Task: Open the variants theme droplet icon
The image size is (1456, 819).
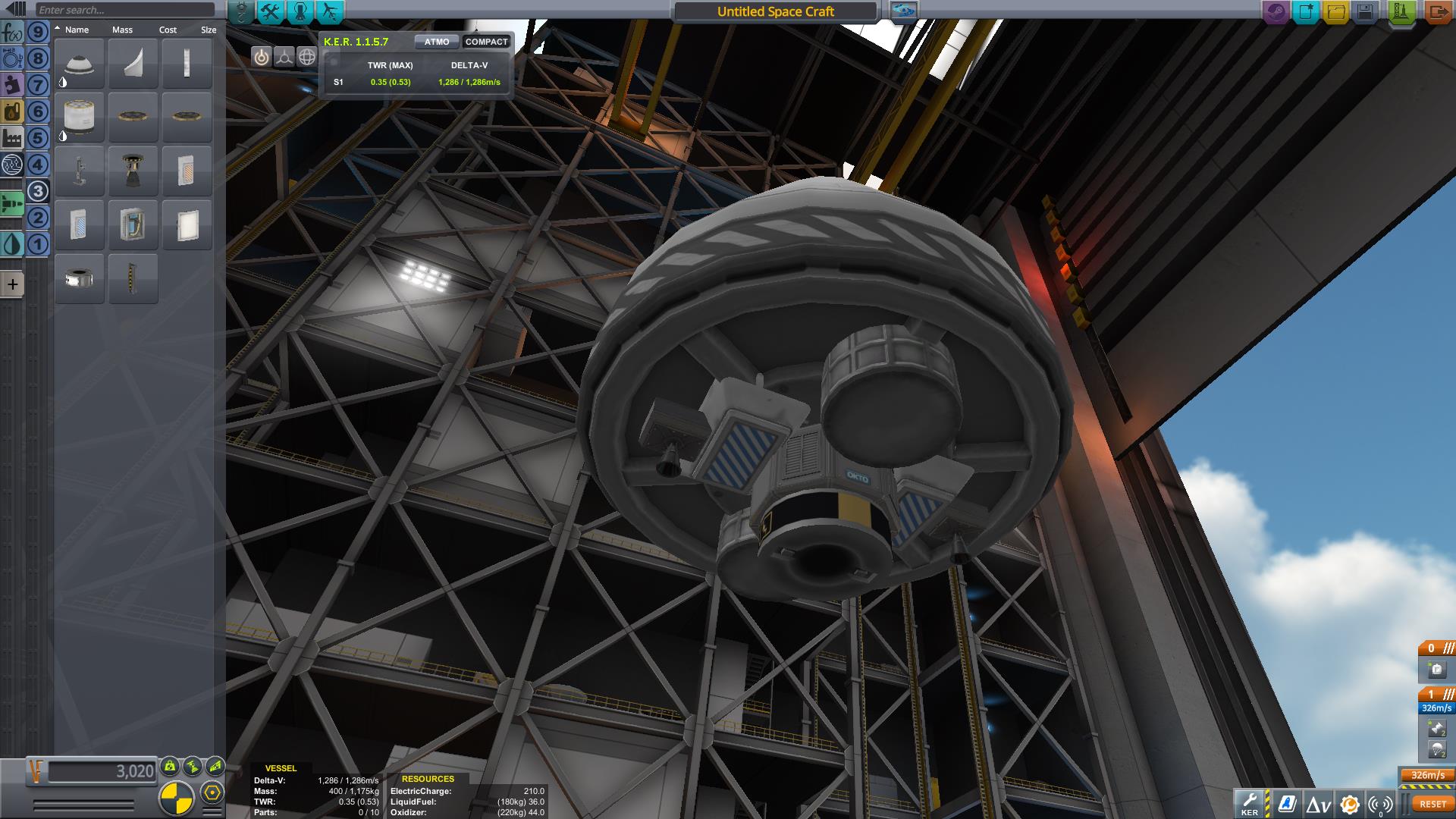Action: pyautogui.click(x=12, y=244)
